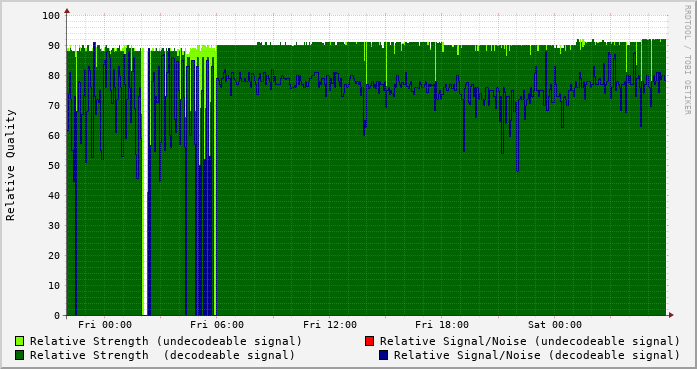This screenshot has width=697, height=369.
Task: Select the 'Relative Strength (decodeable signal)' legend text
Action: (162, 356)
